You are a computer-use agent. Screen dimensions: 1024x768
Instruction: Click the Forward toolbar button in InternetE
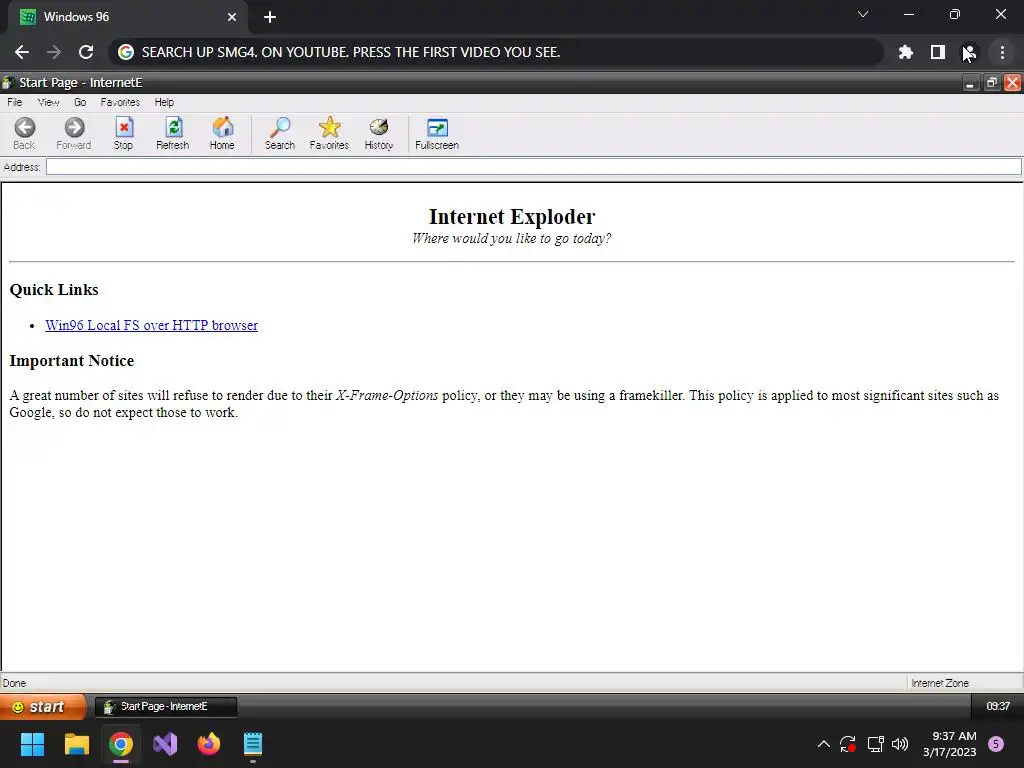(x=74, y=133)
